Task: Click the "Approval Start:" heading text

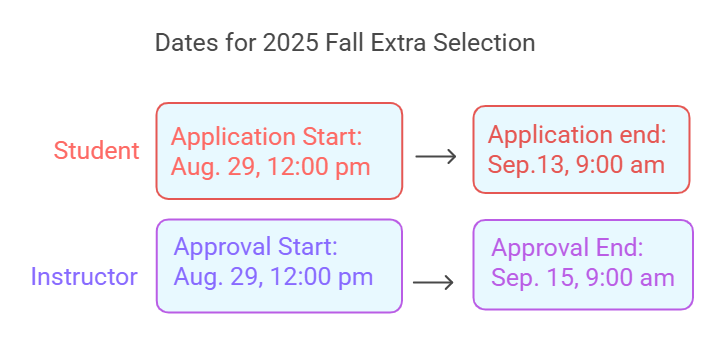Action: pos(255,246)
